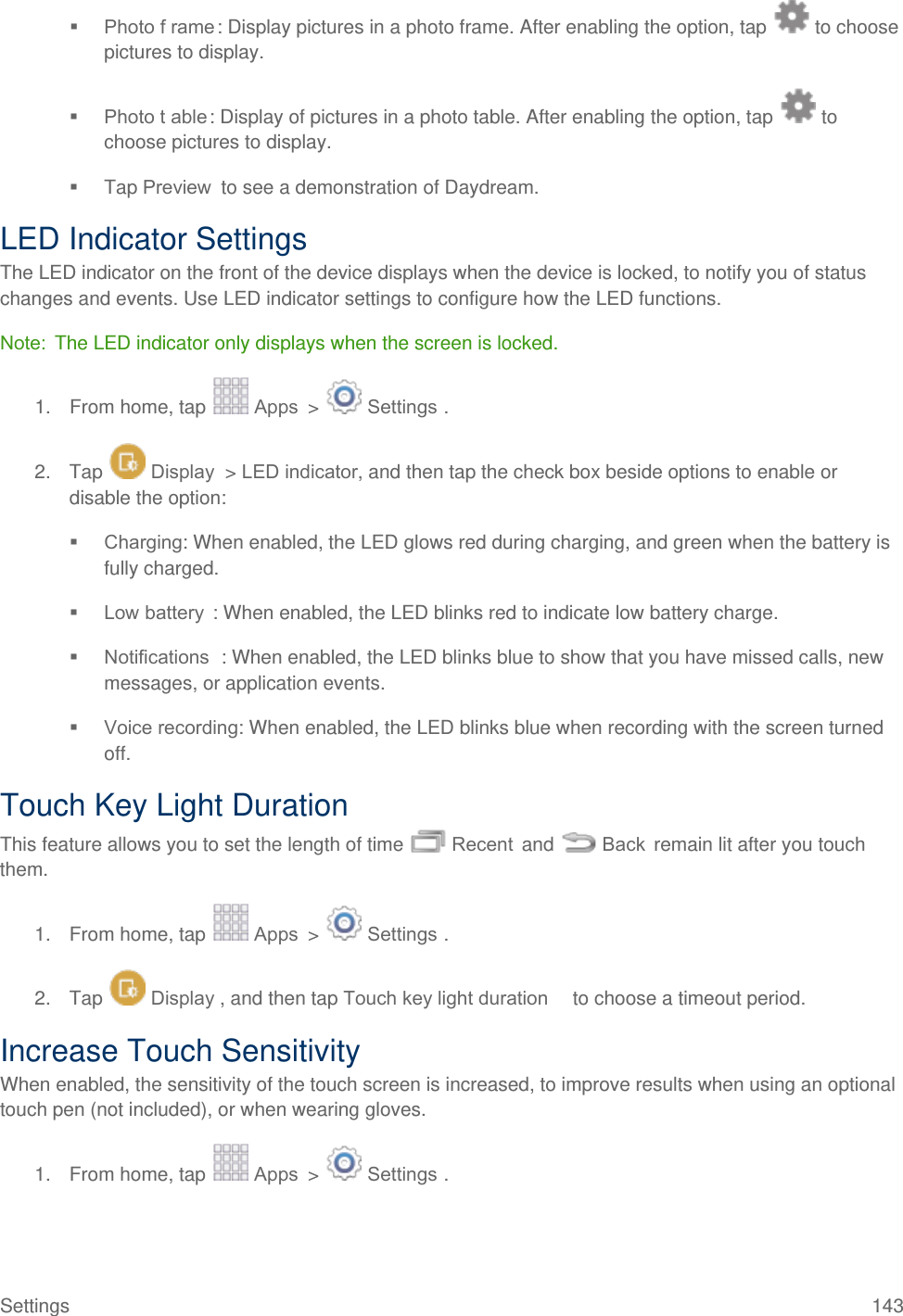Tap the Apps grid icon under LED Indicator Settings

coord(231,397)
